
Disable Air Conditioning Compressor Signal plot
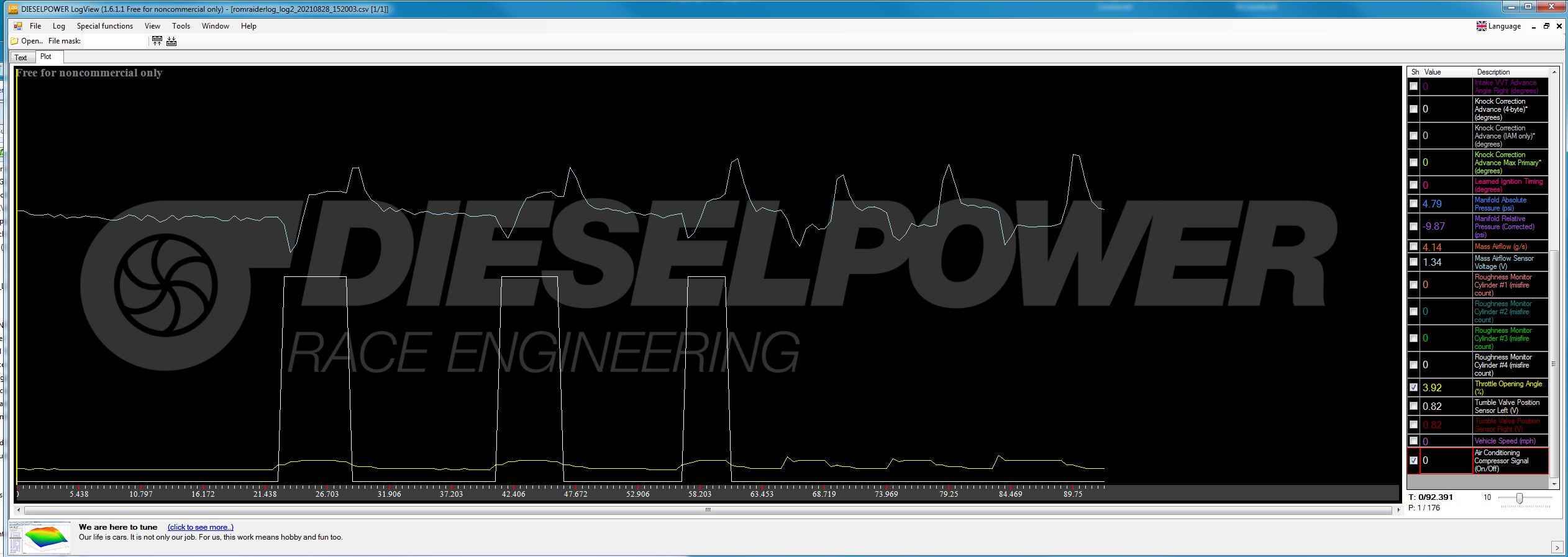tap(1413, 461)
